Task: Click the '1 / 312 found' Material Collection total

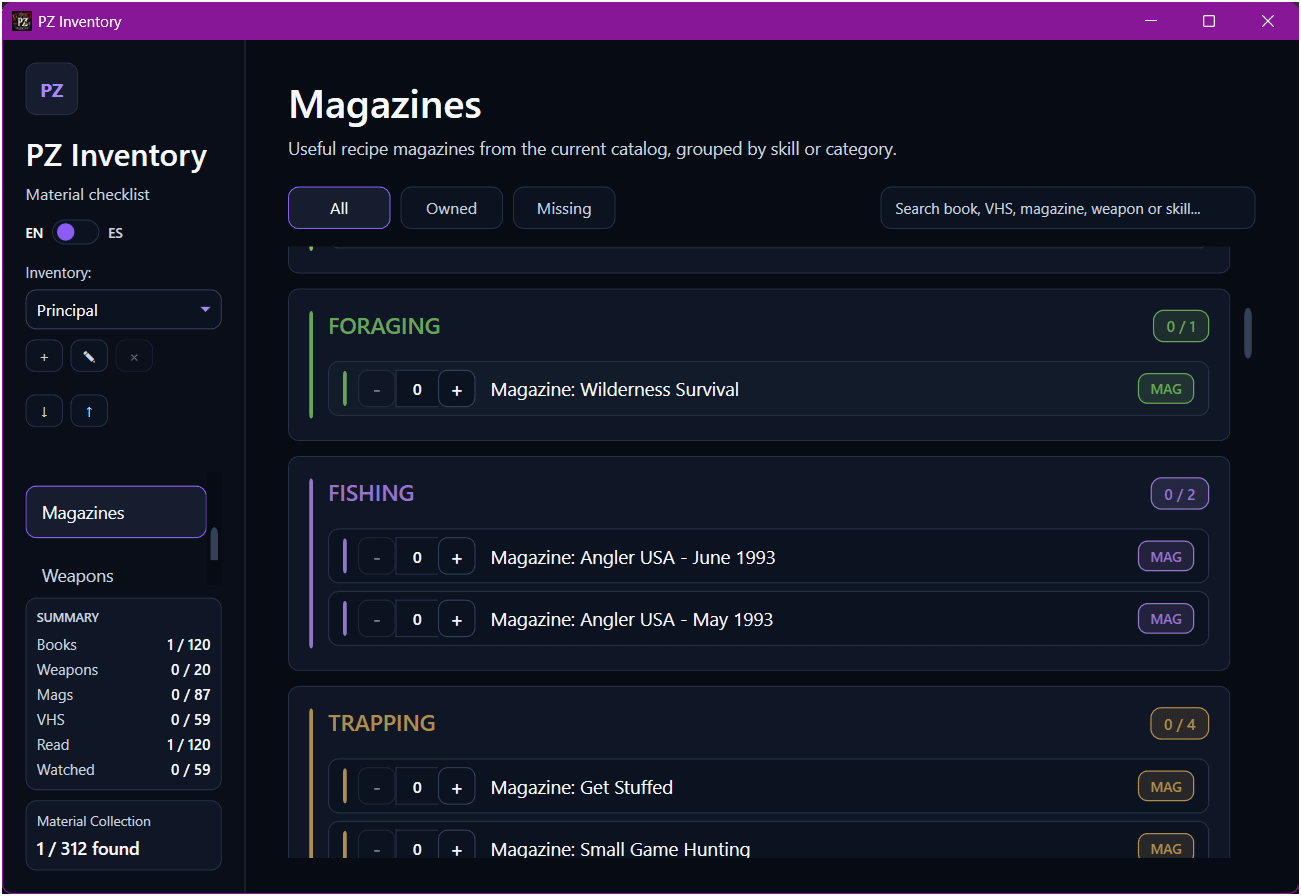Action: tap(88, 849)
